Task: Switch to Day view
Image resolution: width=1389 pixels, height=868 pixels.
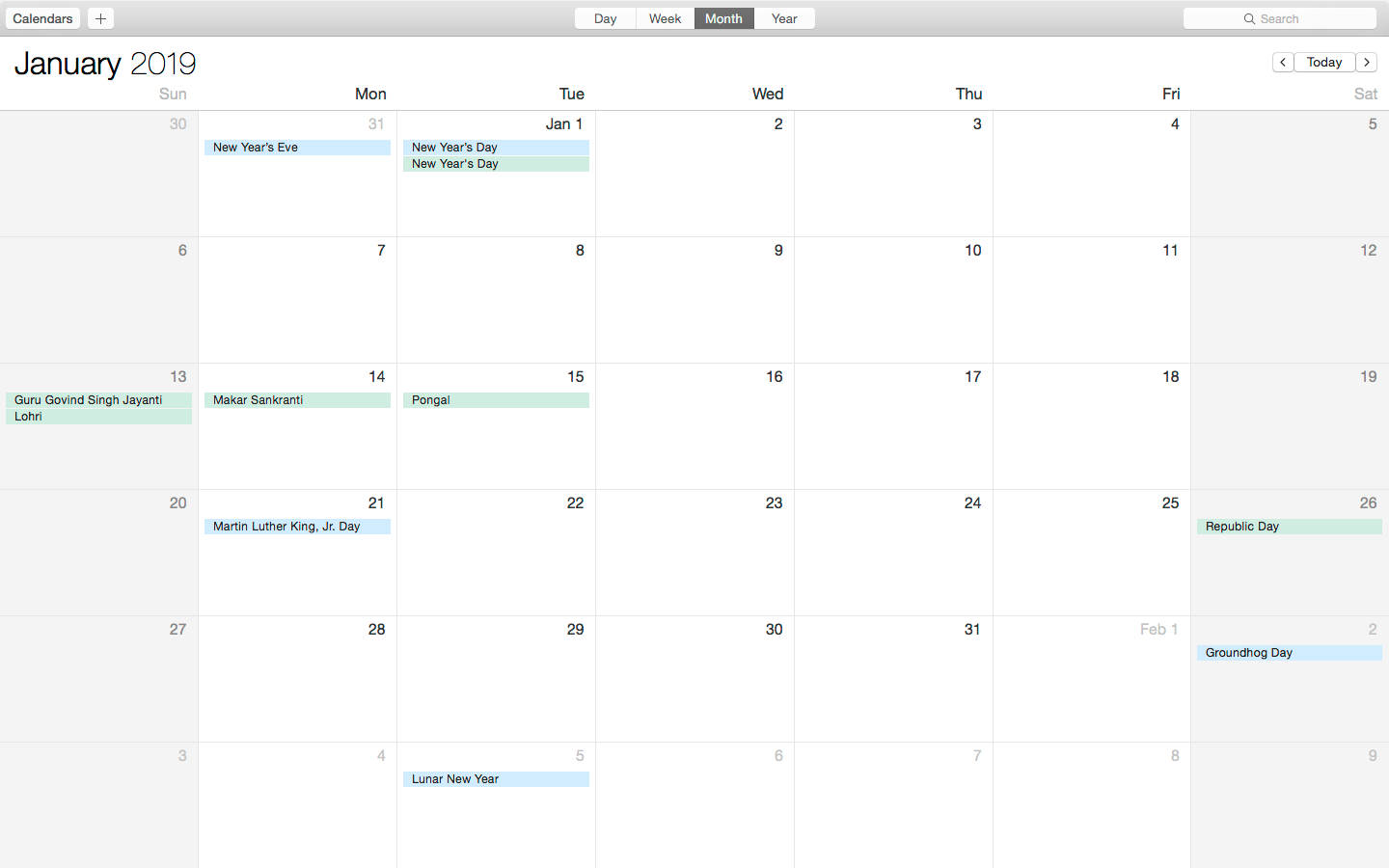Action: click(605, 18)
